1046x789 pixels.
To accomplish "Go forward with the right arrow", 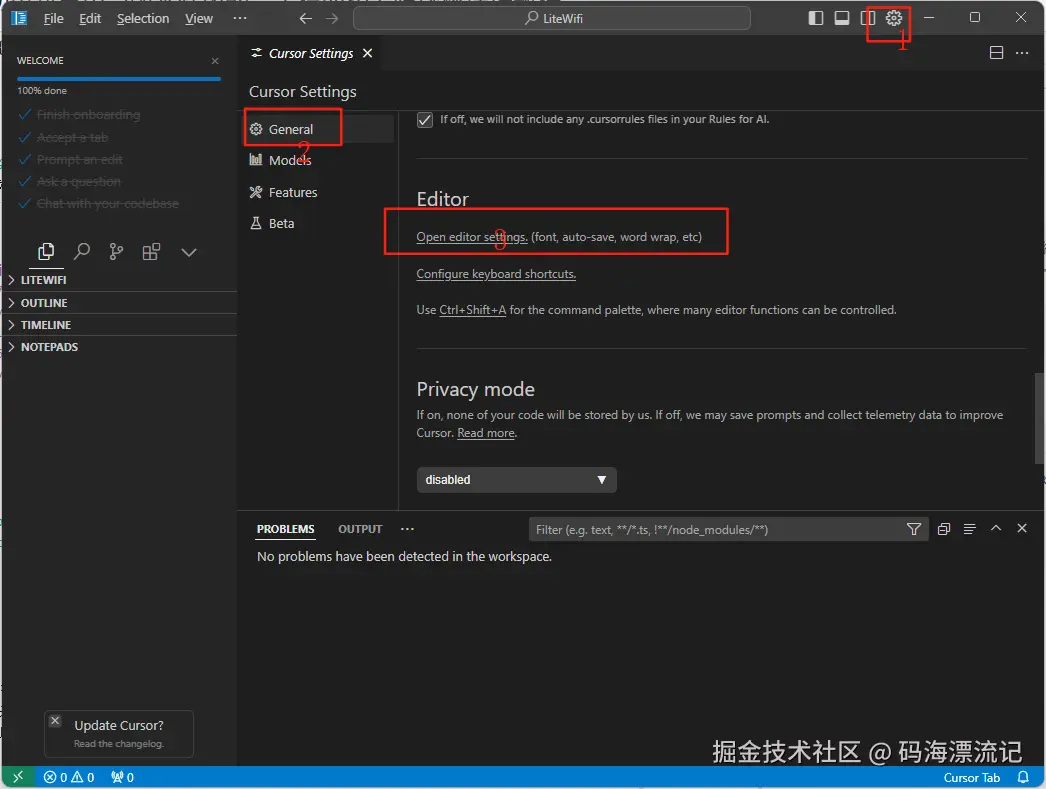I will click(x=332, y=19).
